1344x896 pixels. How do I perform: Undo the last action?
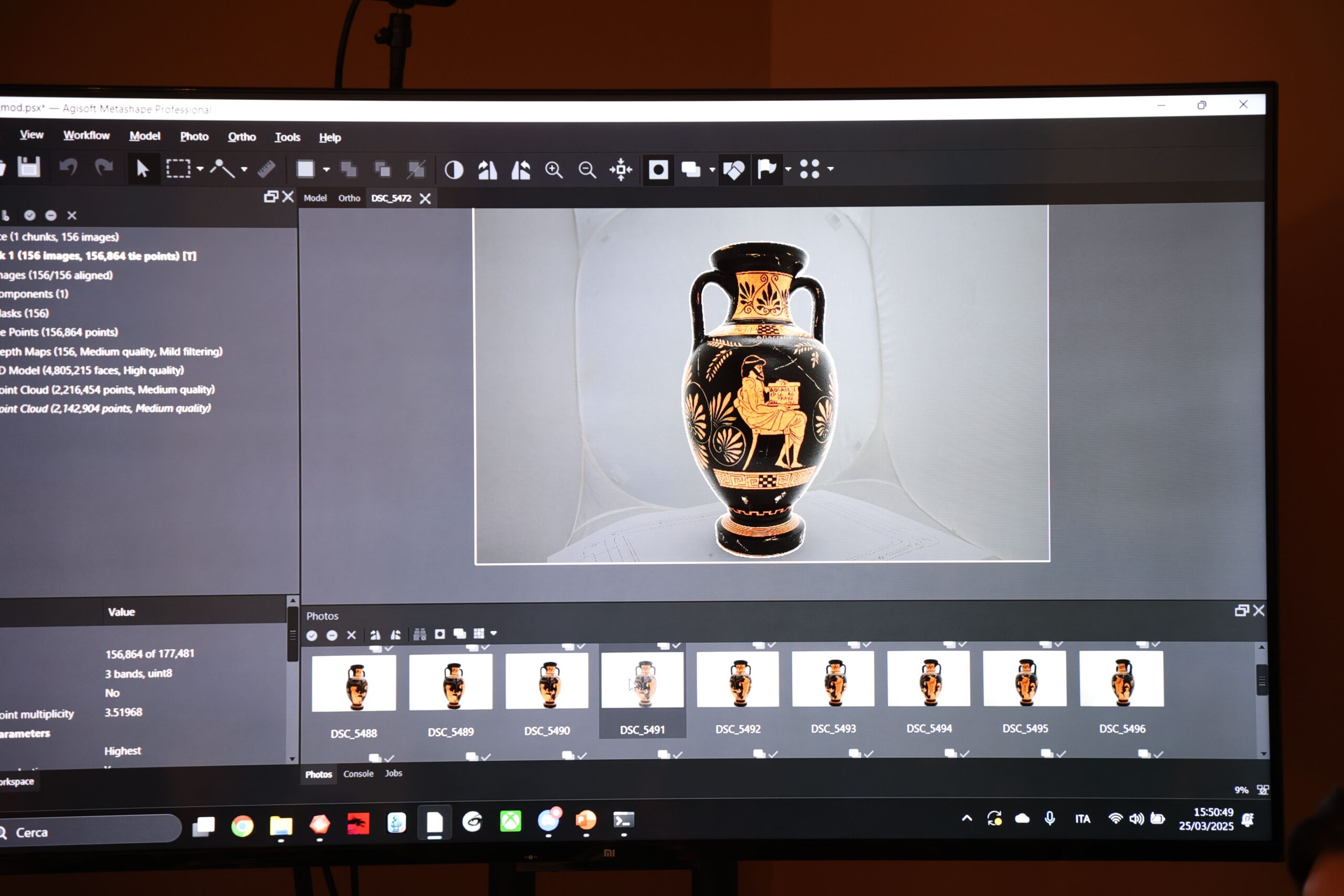pos(69,168)
